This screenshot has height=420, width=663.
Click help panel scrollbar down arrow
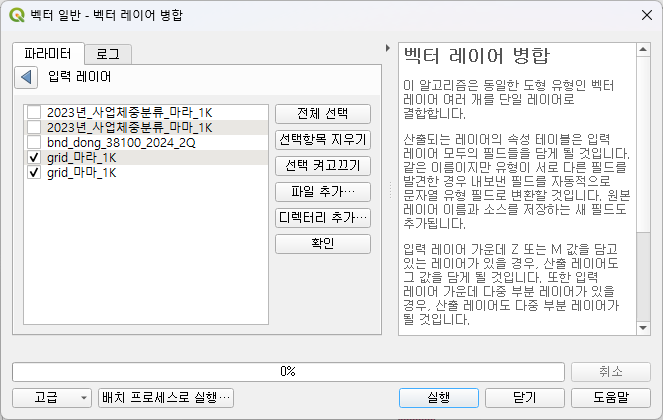[643, 328]
